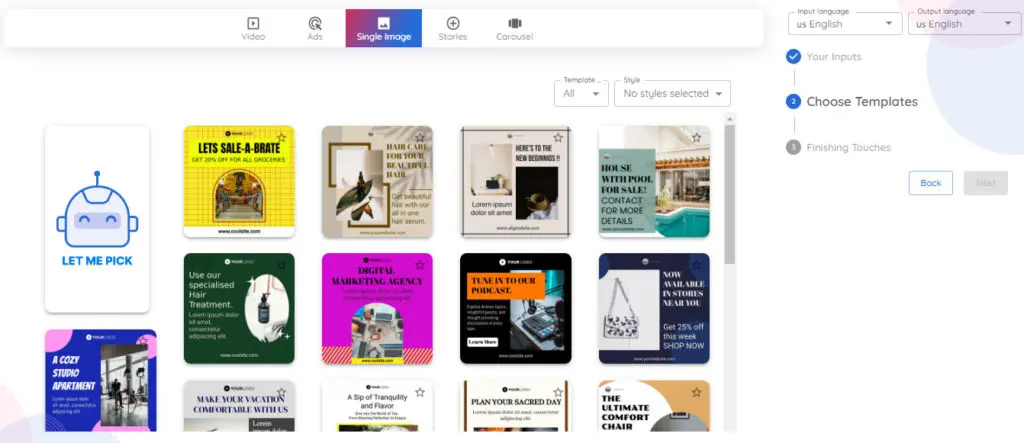Image resolution: width=1024 pixels, height=443 pixels.
Task: Favorite the Here's To The New Beginnings template
Action: point(558,137)
